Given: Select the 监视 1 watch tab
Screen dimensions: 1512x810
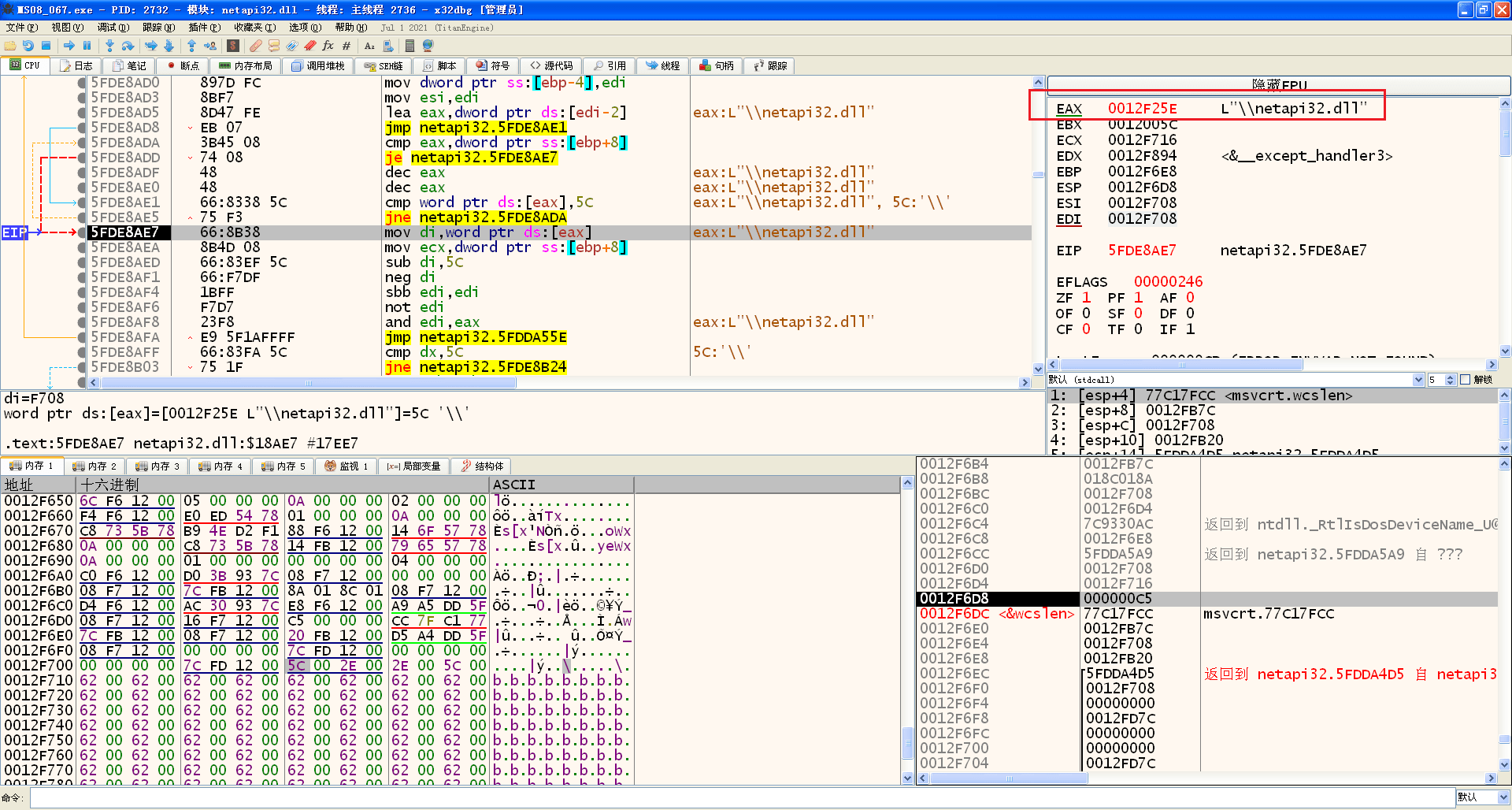Looking at the screenshot, I should [x=346, y=466].
